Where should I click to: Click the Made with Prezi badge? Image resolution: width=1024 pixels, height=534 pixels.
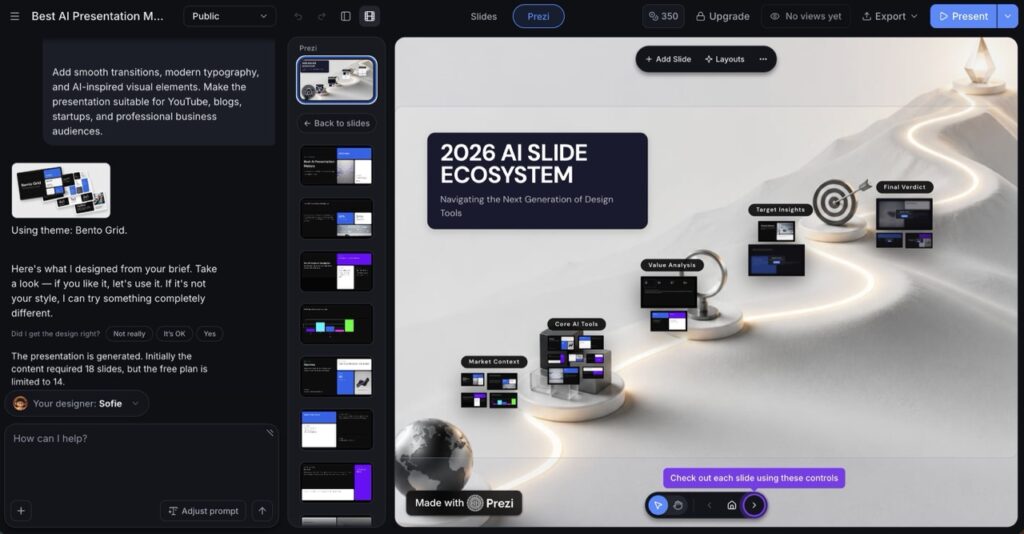click(464, 503)
